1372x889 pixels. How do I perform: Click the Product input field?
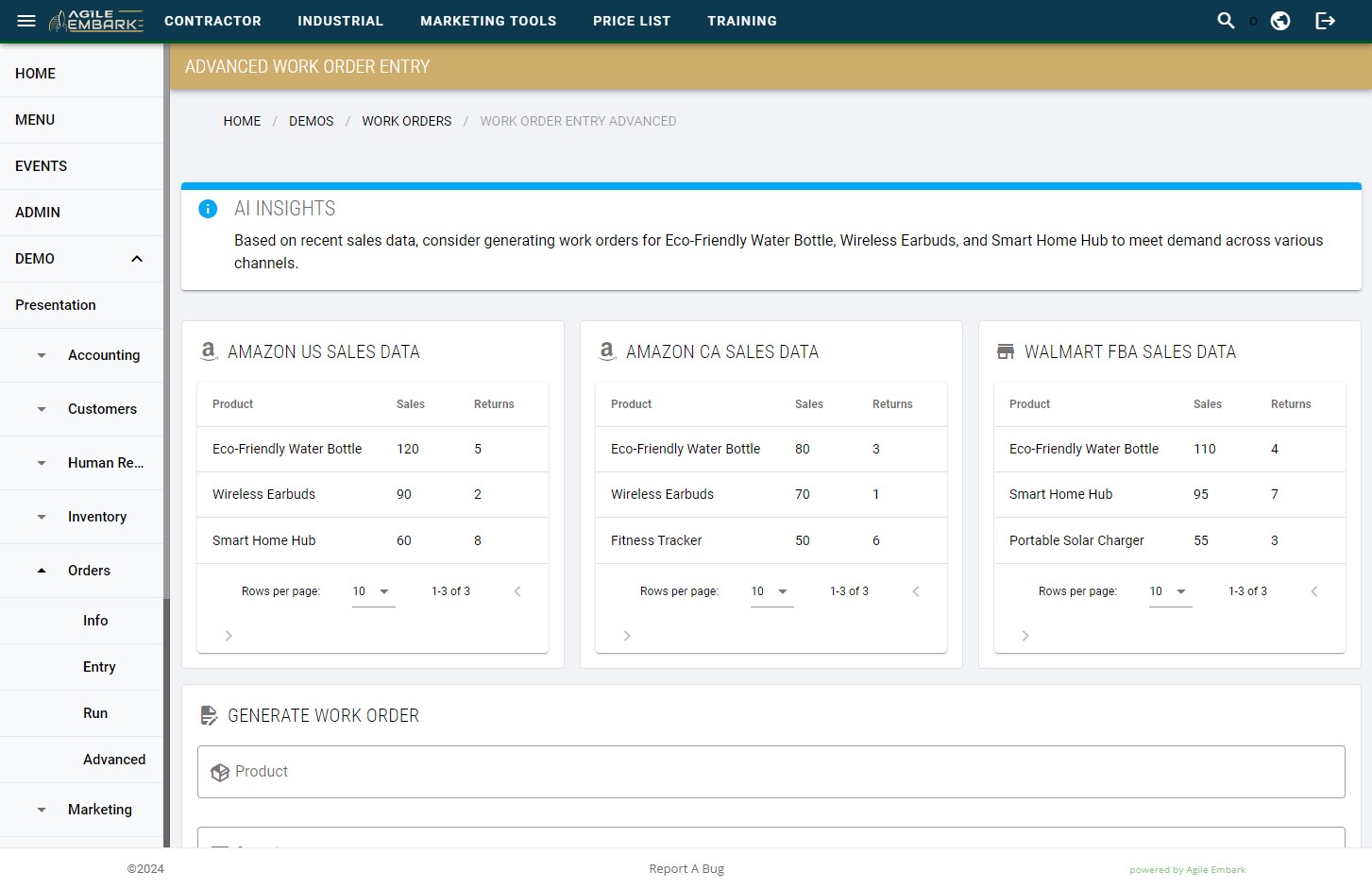pos(771,772)
